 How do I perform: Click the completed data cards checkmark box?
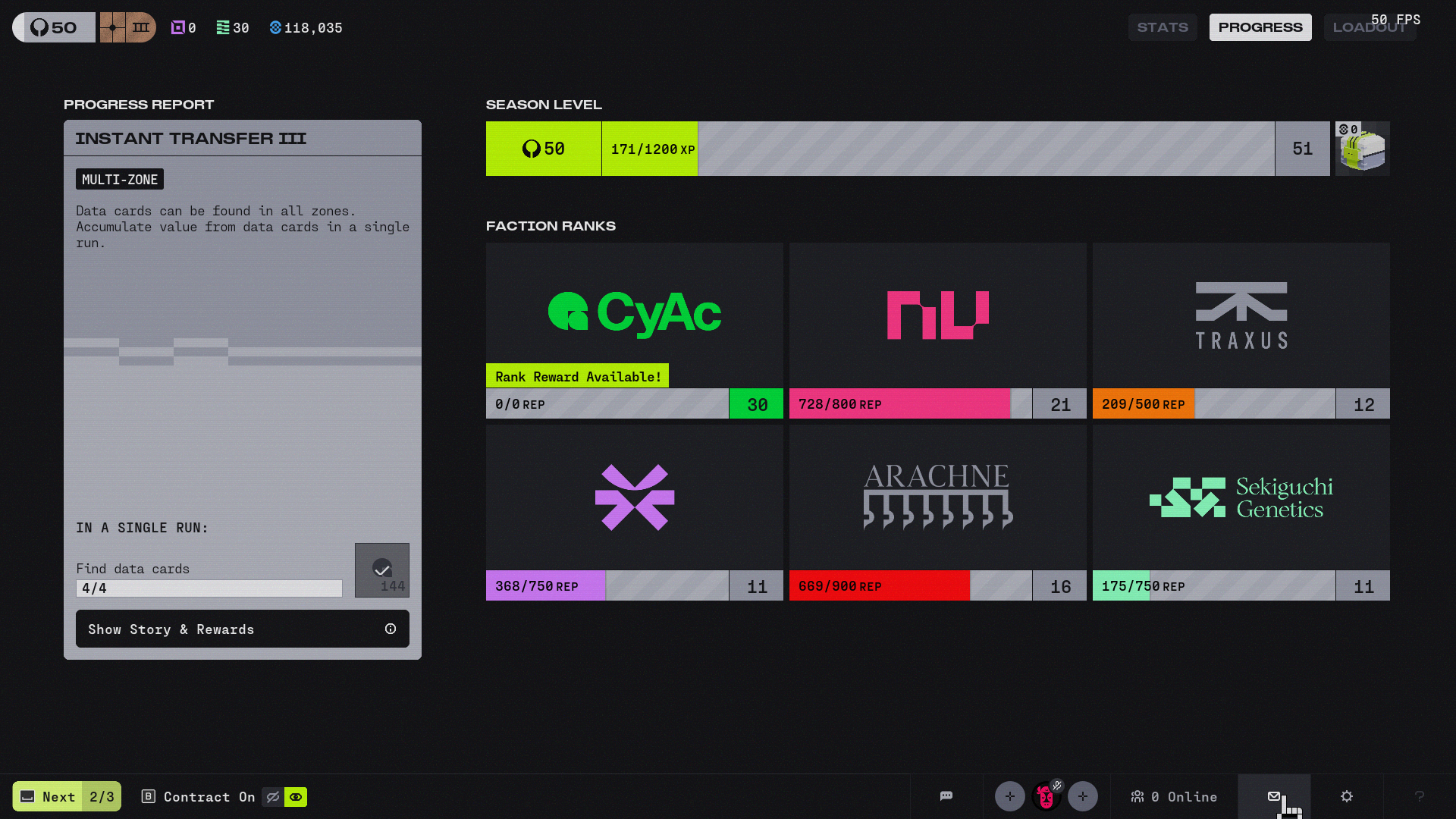pyautogui.click(x=381, y=570)
